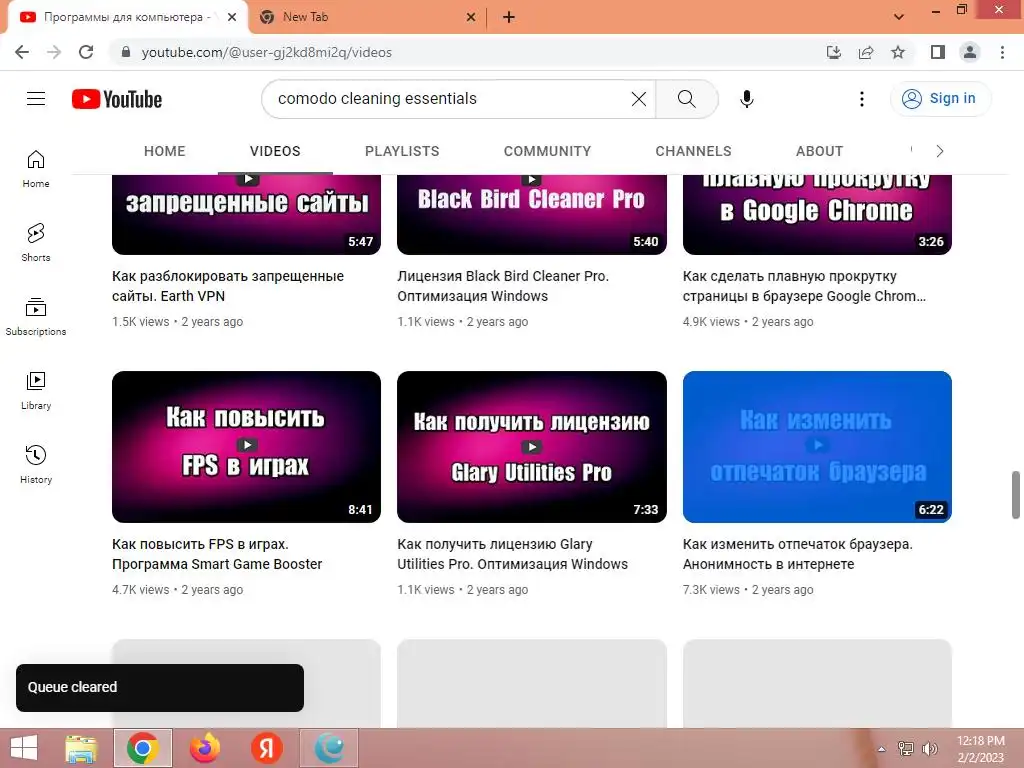The height and width of the screenshot is (768, 1024).
Task: View site info via the lock icon
Action: pyautogui.click(x=126, y=52)
